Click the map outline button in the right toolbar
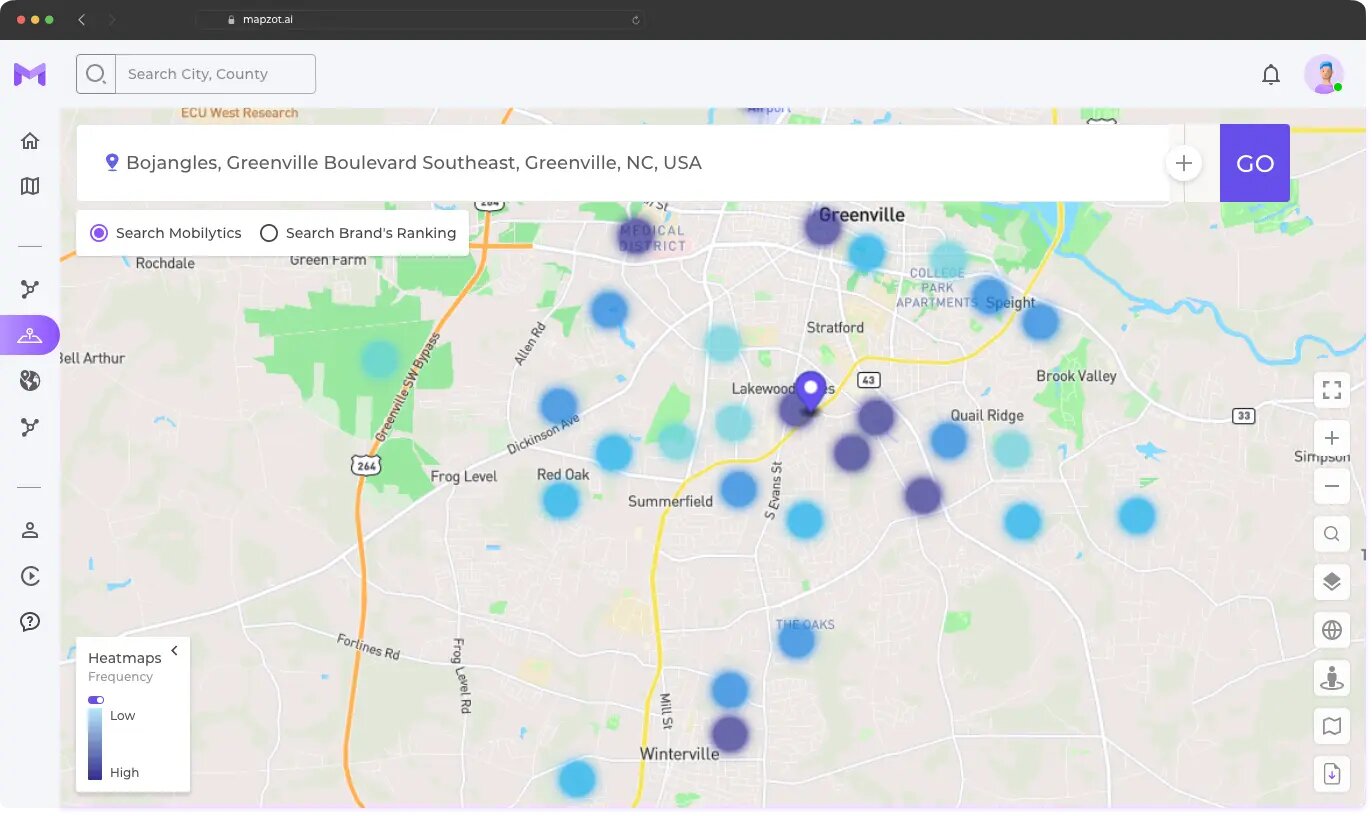This screenshot has height=816, width=1372. 1332,726
